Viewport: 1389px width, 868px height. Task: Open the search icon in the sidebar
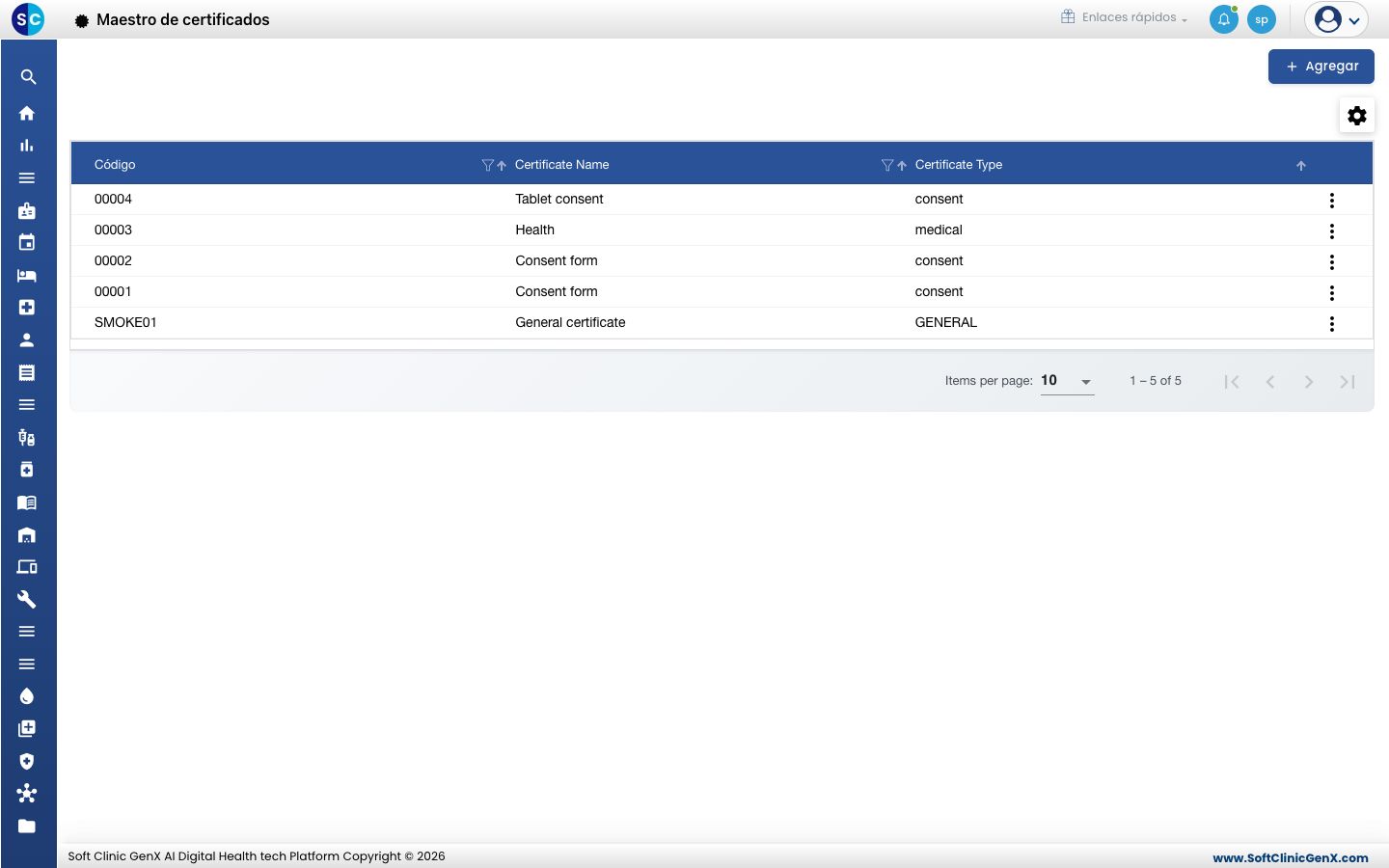click(x=28, y=77)
